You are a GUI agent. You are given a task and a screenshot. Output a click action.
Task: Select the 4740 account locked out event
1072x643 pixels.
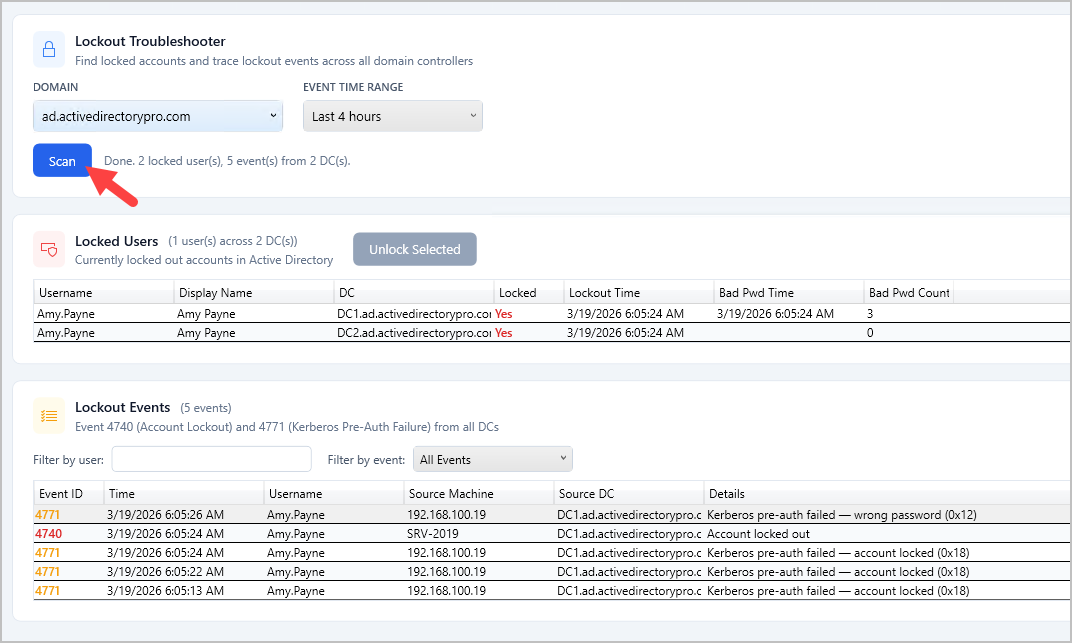[x=300, y=534]
